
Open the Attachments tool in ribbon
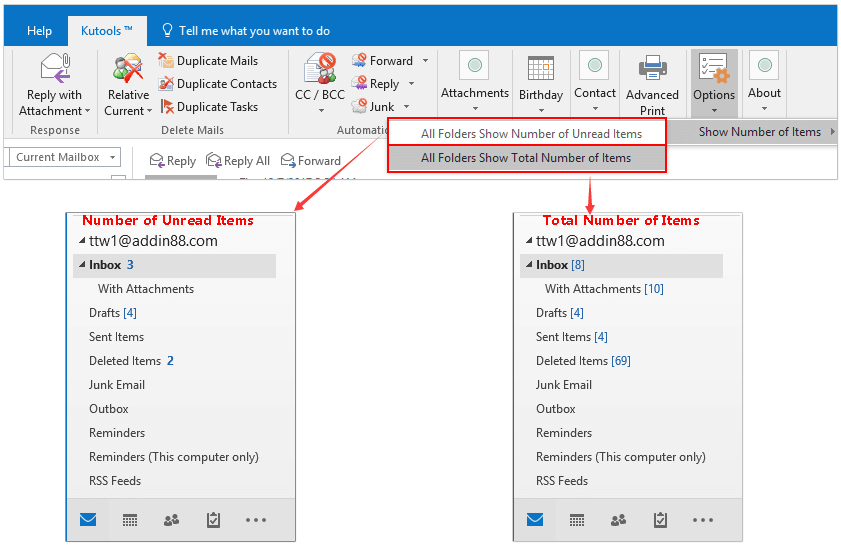474,67
